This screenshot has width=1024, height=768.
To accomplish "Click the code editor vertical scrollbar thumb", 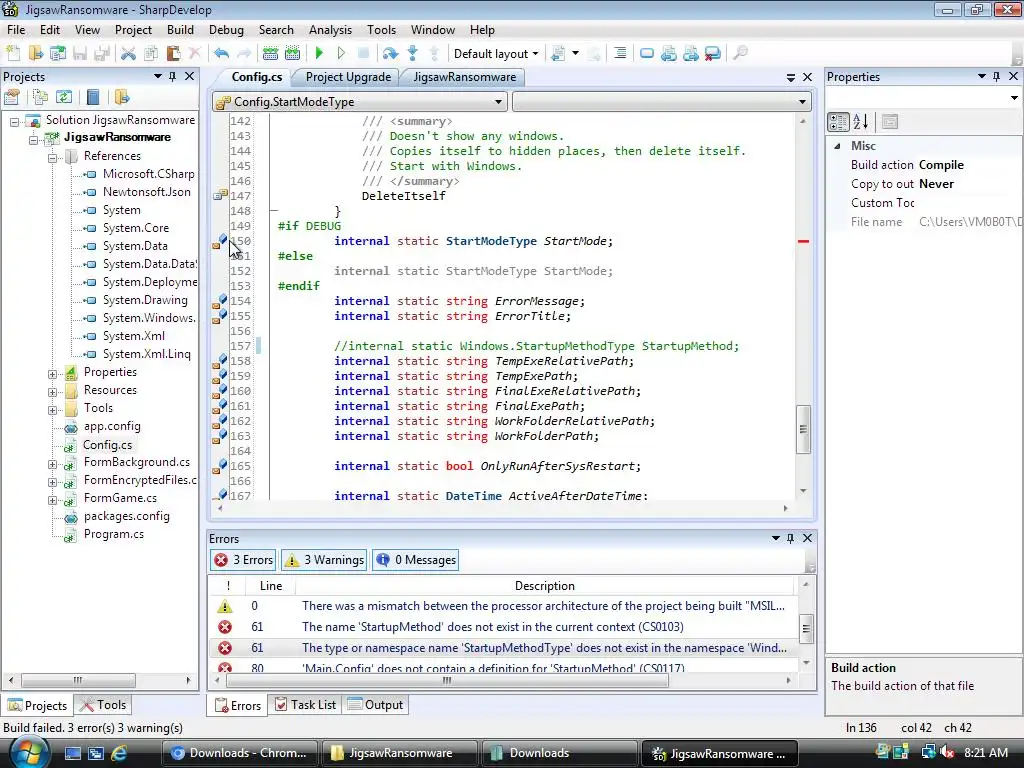I will click(x=802, y=428).
